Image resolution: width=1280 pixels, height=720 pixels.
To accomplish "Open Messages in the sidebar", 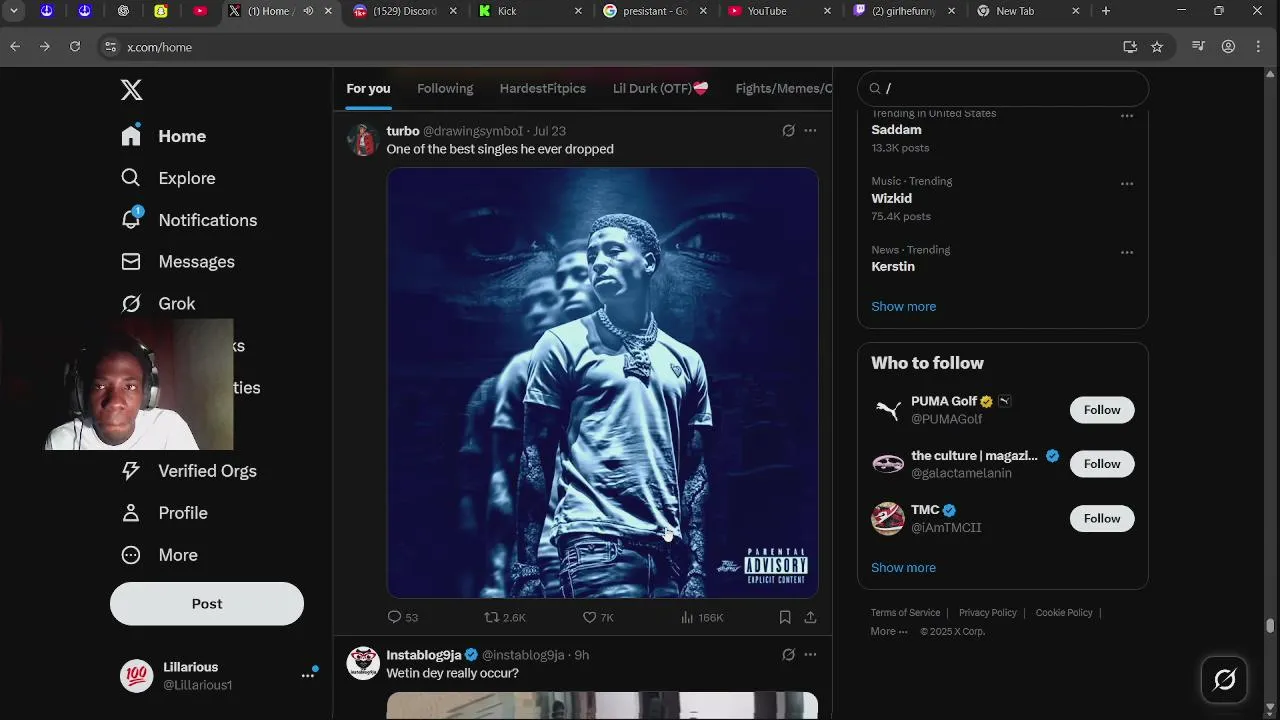I will point(177,262).
